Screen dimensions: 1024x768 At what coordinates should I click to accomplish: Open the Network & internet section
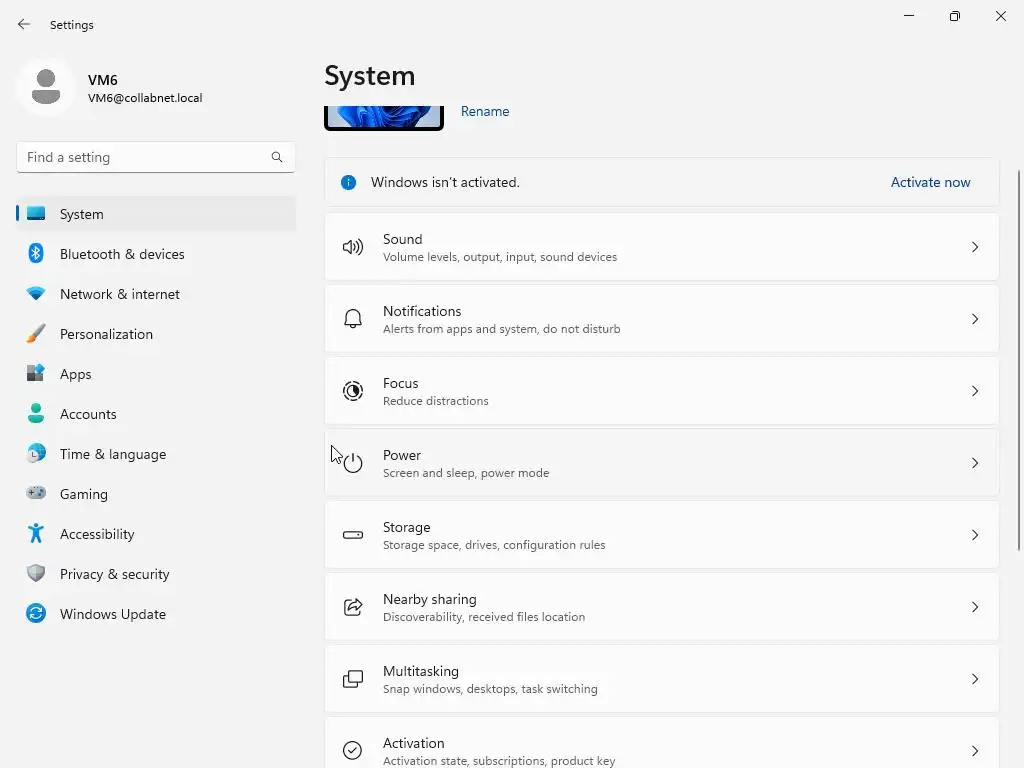pos(120,294)
